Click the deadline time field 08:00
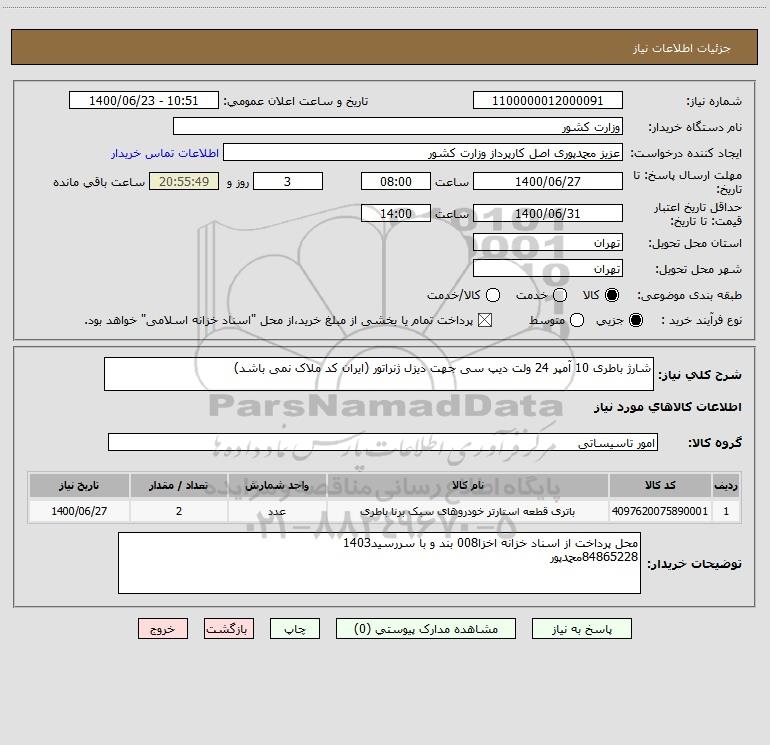 [x=396, y=181]
